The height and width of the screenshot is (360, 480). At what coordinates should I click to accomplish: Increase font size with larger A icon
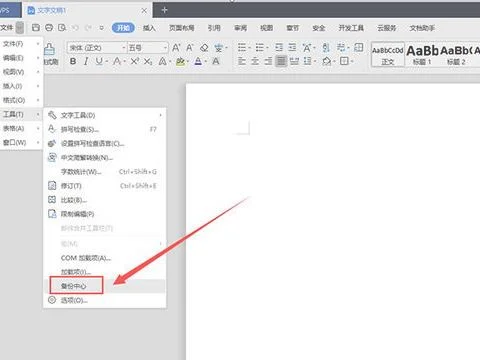(x=176, y=48)
